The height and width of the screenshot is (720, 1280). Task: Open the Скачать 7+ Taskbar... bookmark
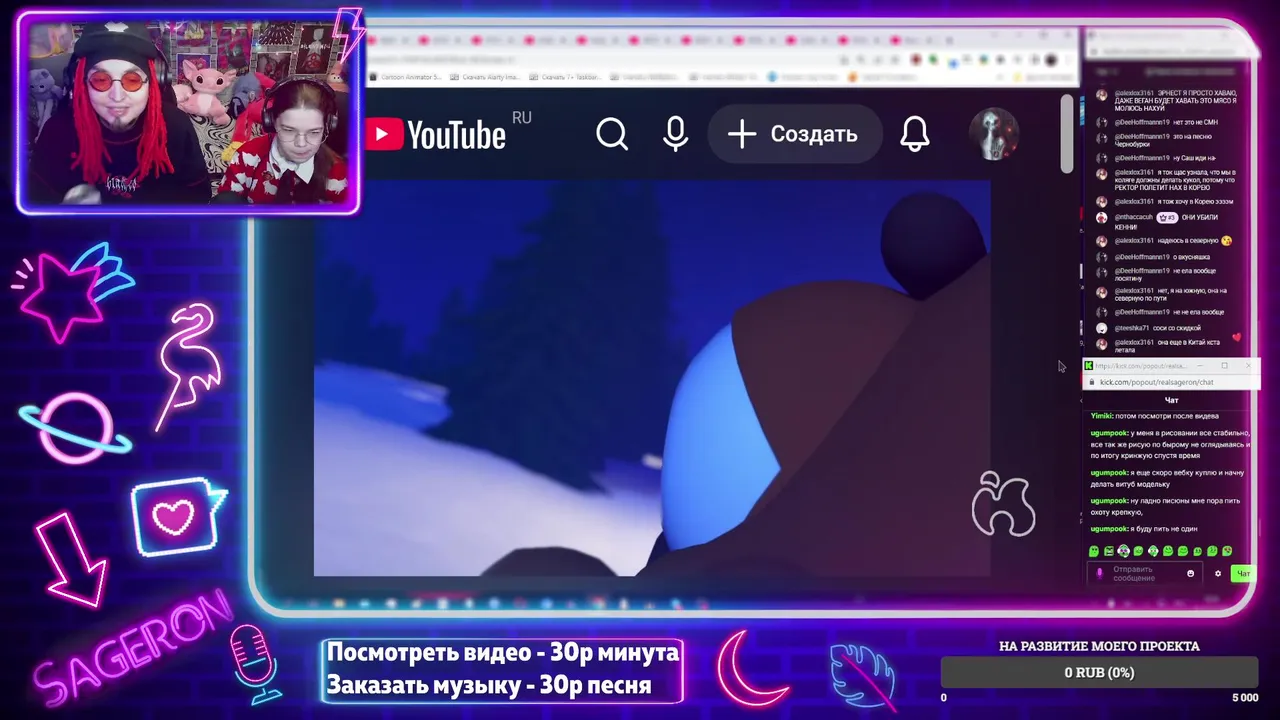click(x=567, y=77)
